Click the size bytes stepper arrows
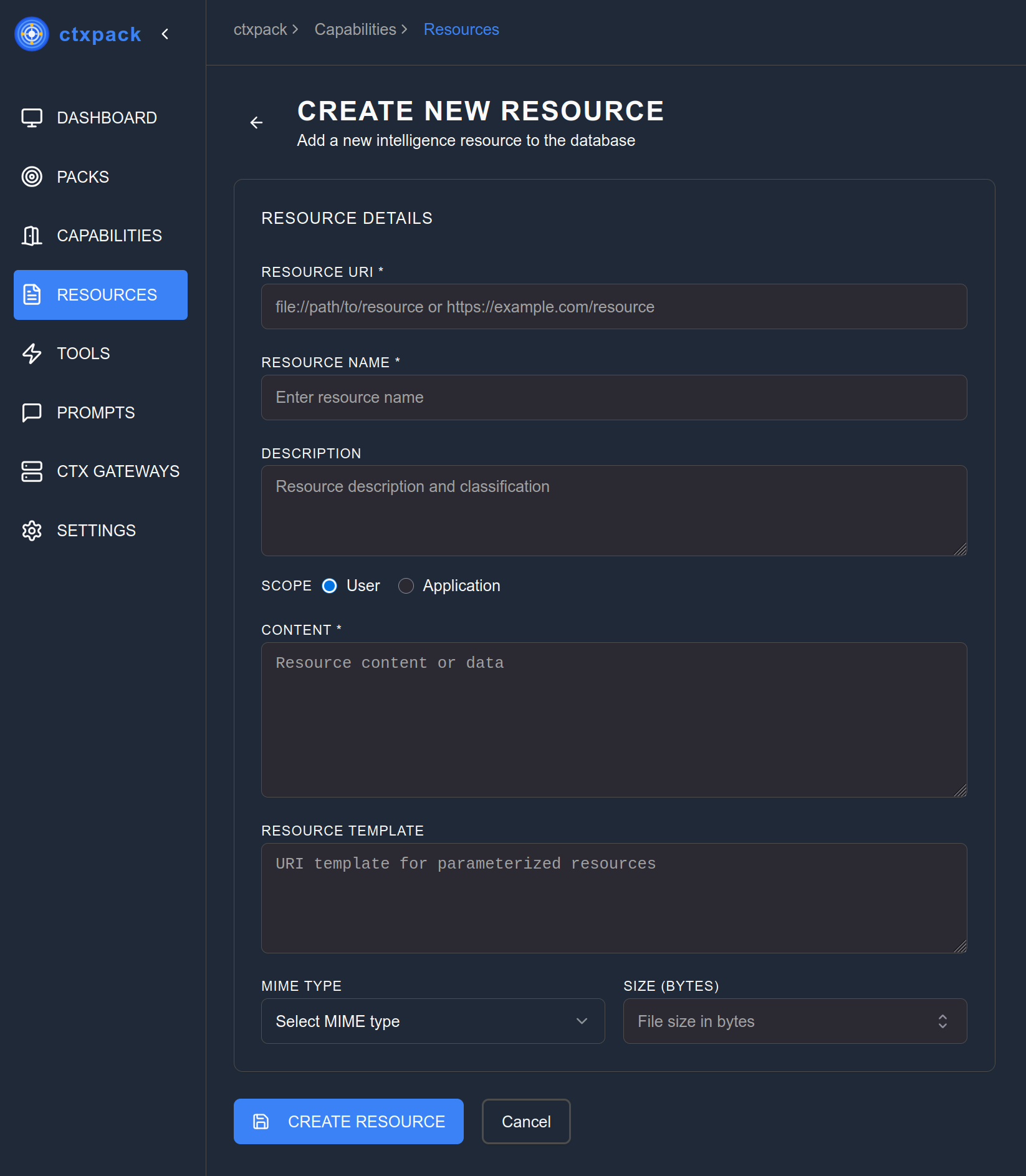Screen dimensions: 1026x1176 coord(942,1021)
